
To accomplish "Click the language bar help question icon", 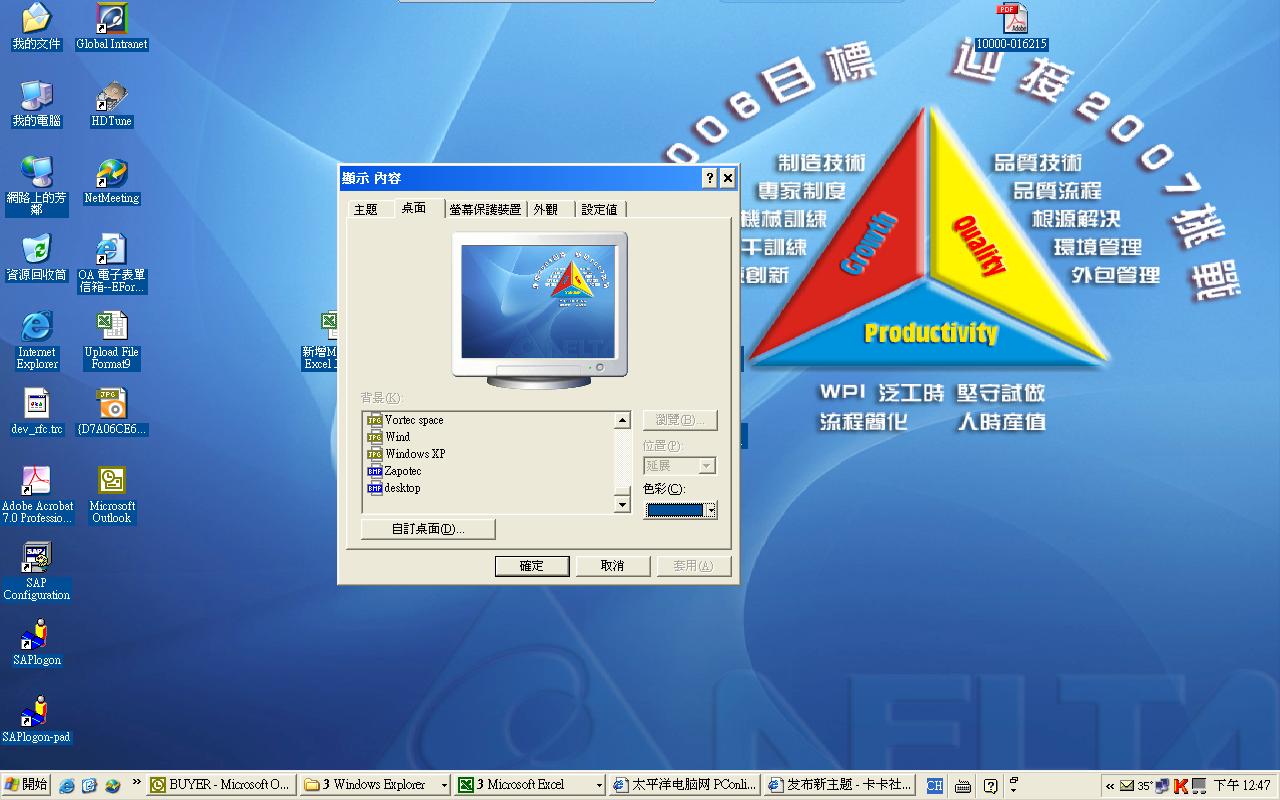I will [990, 786].
